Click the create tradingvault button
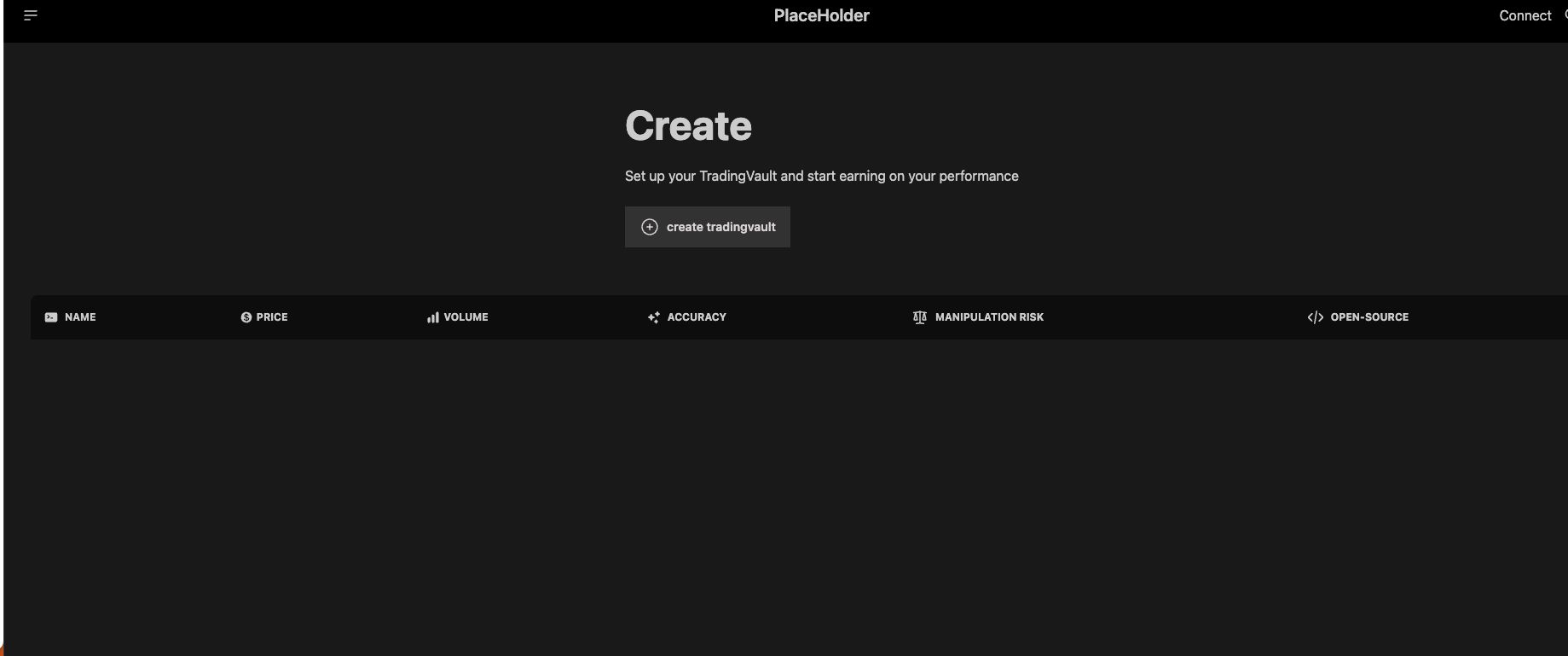The width and height of the screenshot is (1568, 656). coord(708,227)
